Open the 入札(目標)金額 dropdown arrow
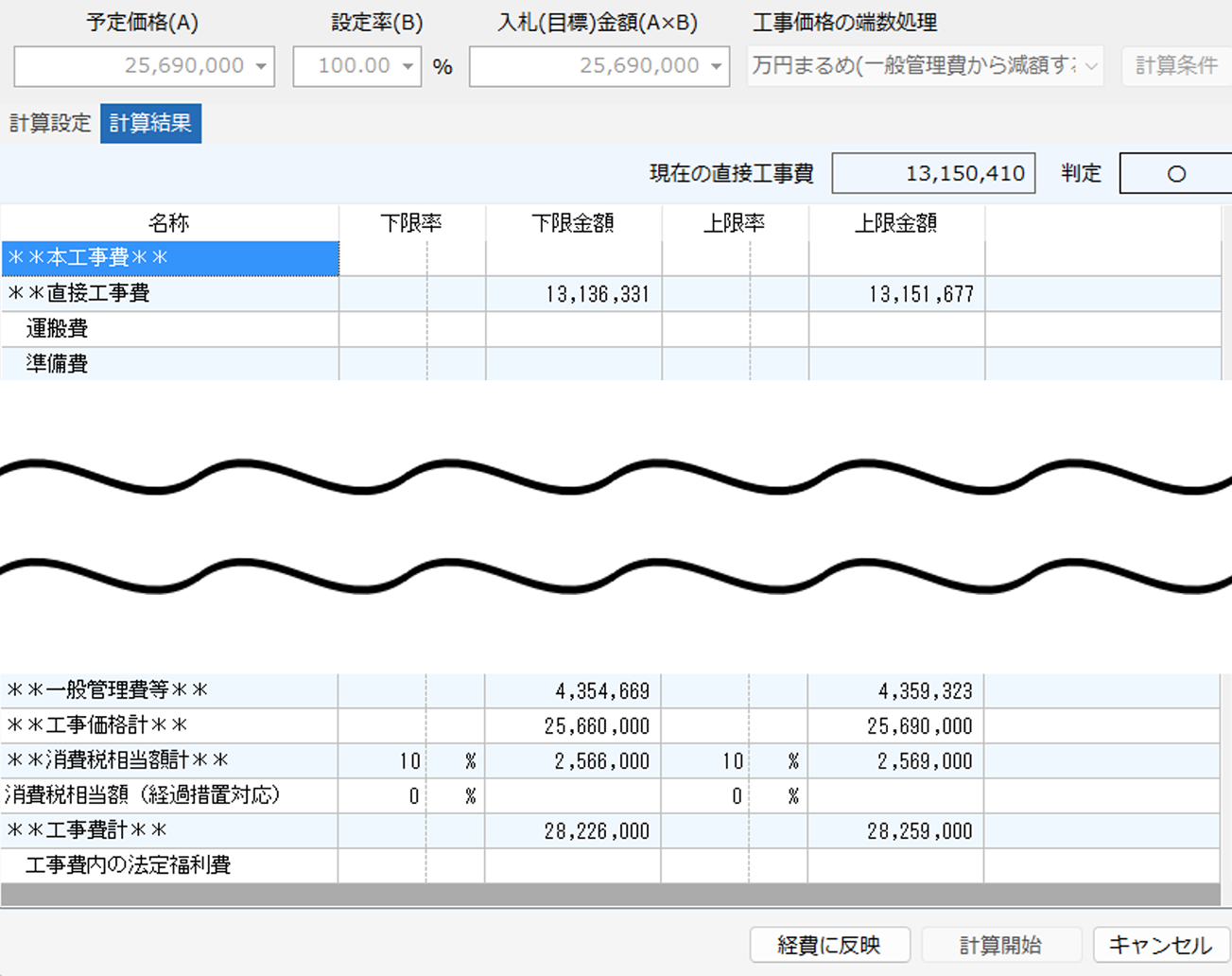The height and width of the screenshot is (976, 1232). (x=716, y=67)
